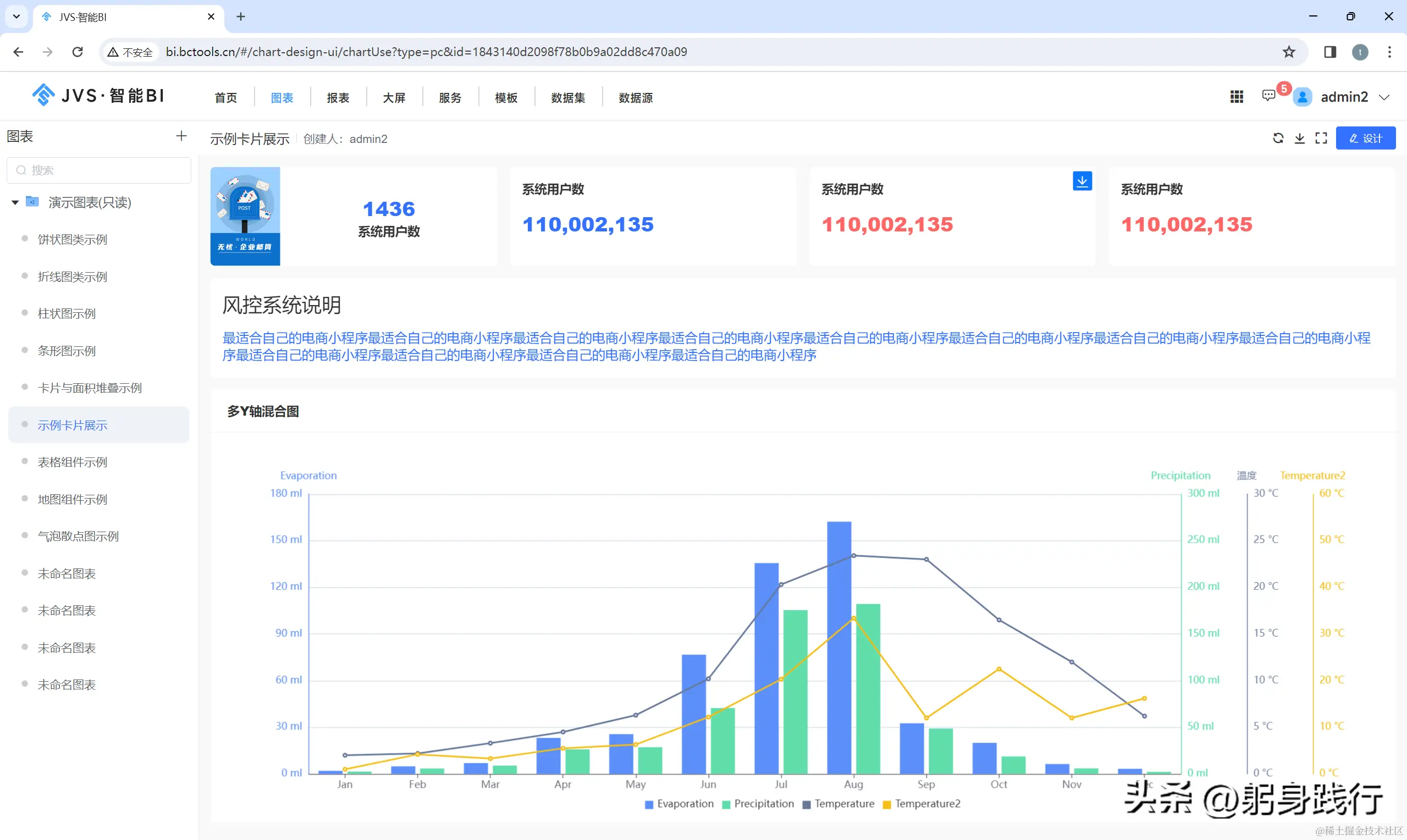Open messages icon with 5 badge
1407x840 pixels.
(1268, 96)
